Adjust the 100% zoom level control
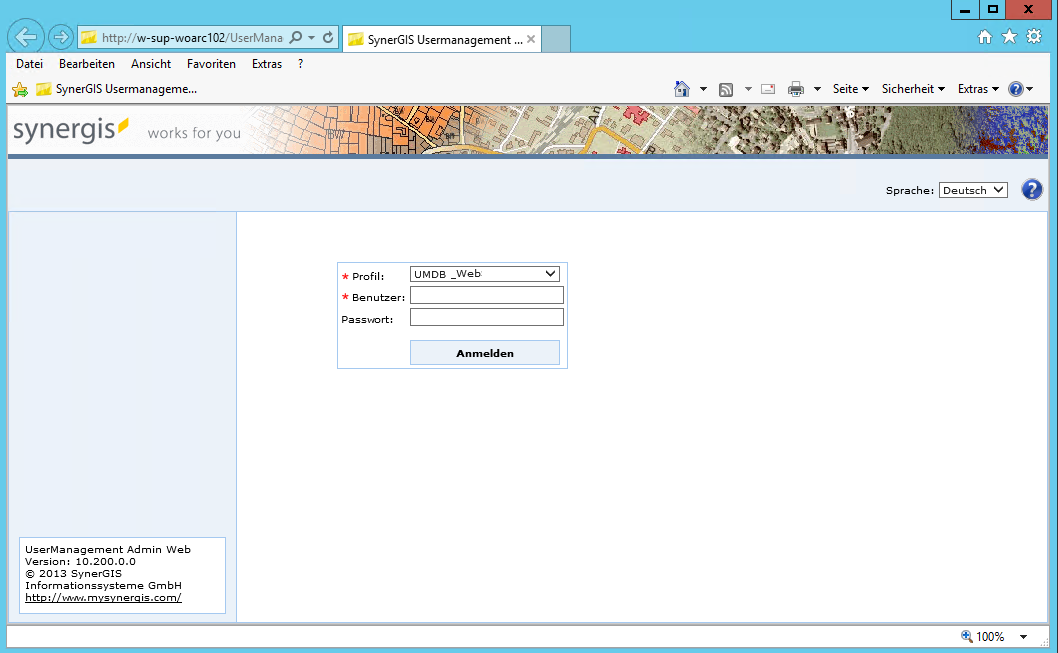The image size is (1058, 653). (x=991, y=636)
